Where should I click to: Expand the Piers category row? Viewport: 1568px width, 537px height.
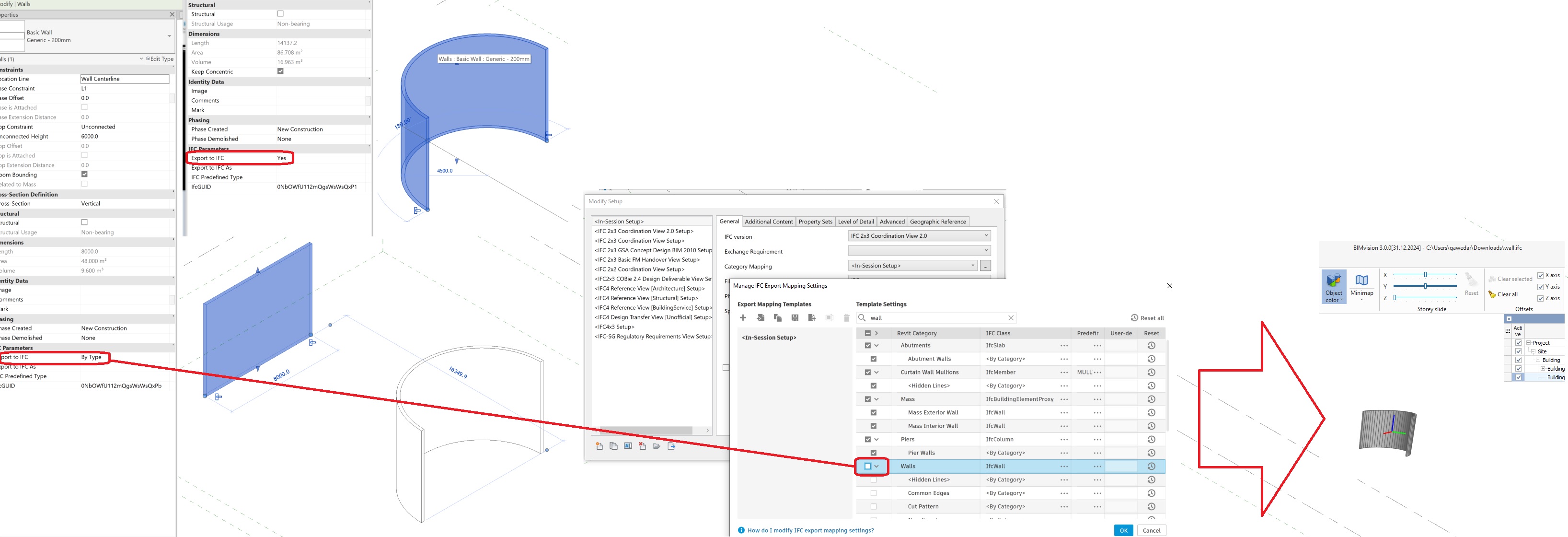click(876, 439)
